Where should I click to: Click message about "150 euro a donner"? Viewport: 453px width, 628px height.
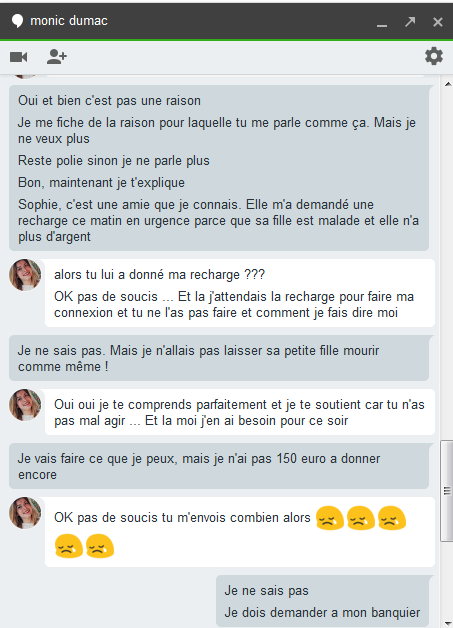(199, 466)
